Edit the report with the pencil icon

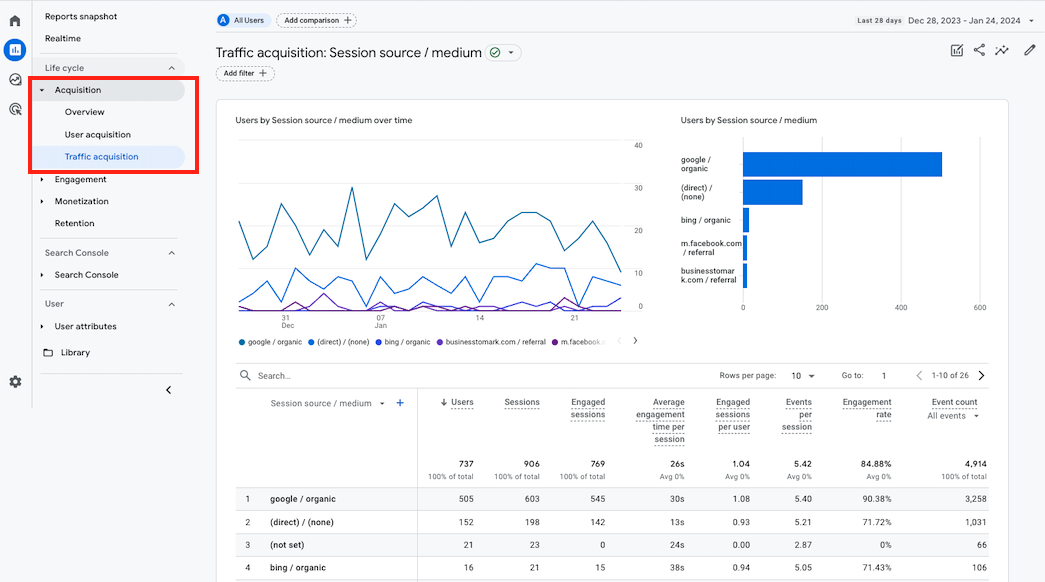click(x=1030, y=50)
